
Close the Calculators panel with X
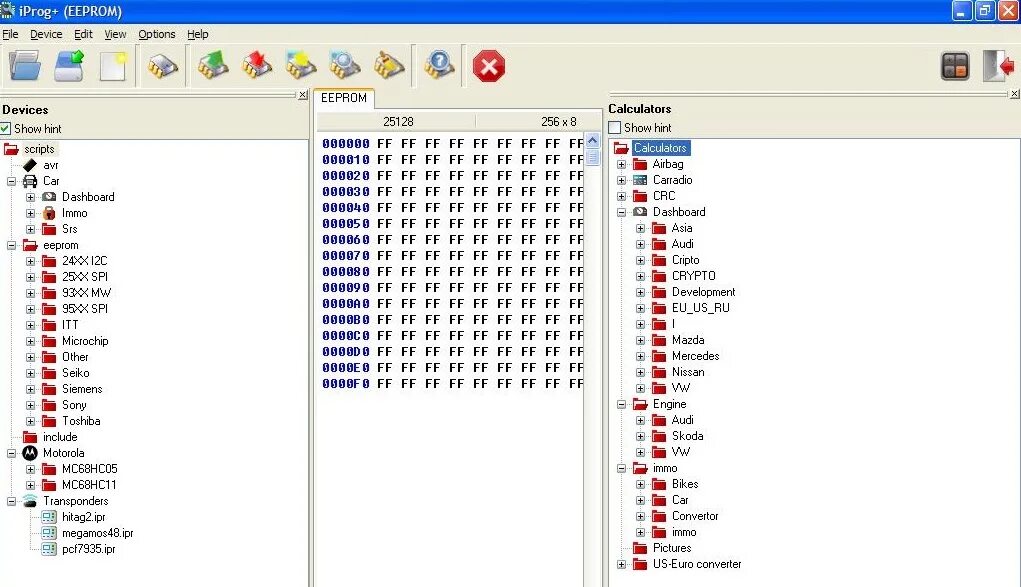point(1014,94)
